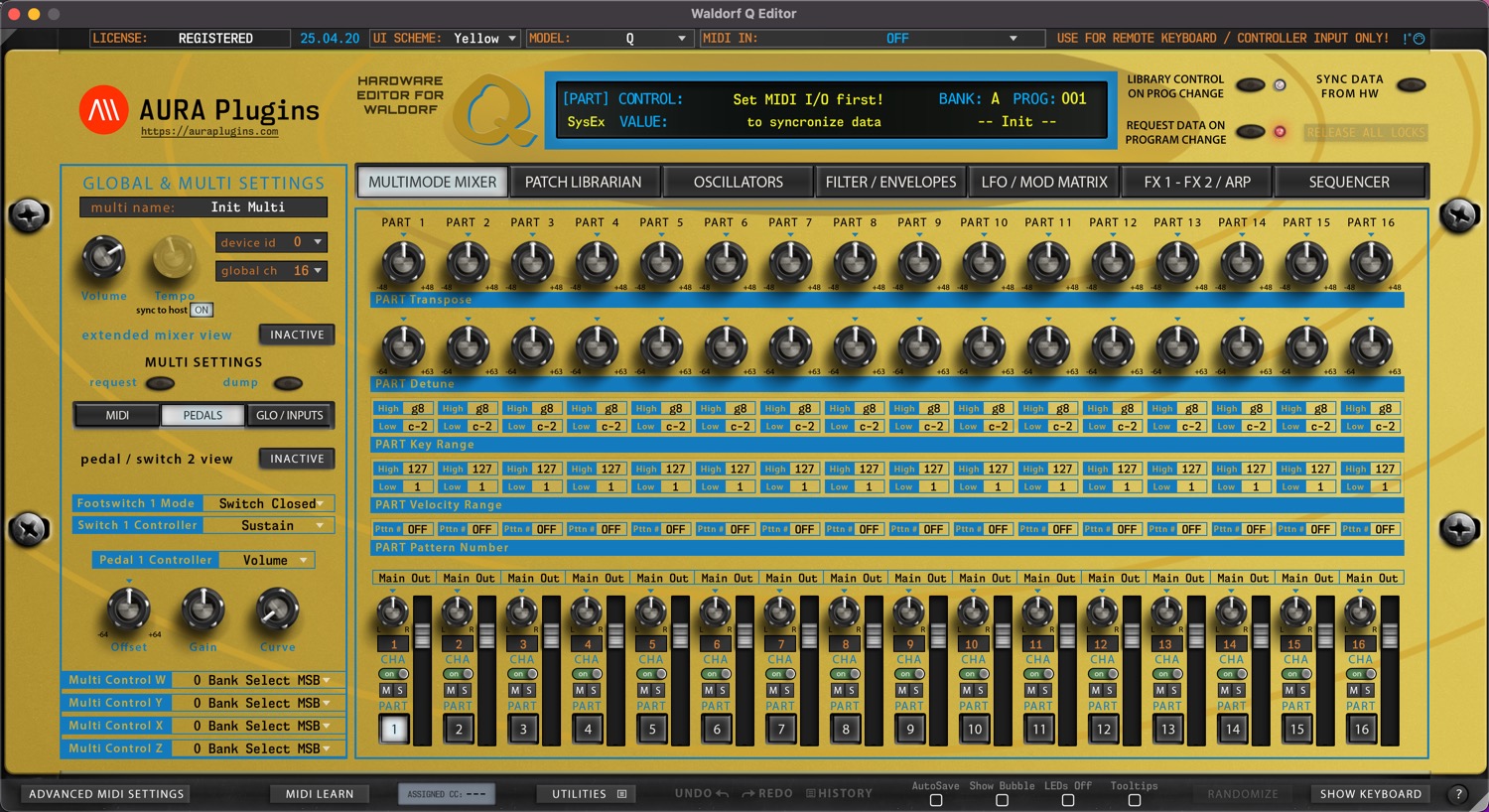Open the LFO / Mod Matrix tab
The image size is (1489, 812).
click(x=1044, y=182)
